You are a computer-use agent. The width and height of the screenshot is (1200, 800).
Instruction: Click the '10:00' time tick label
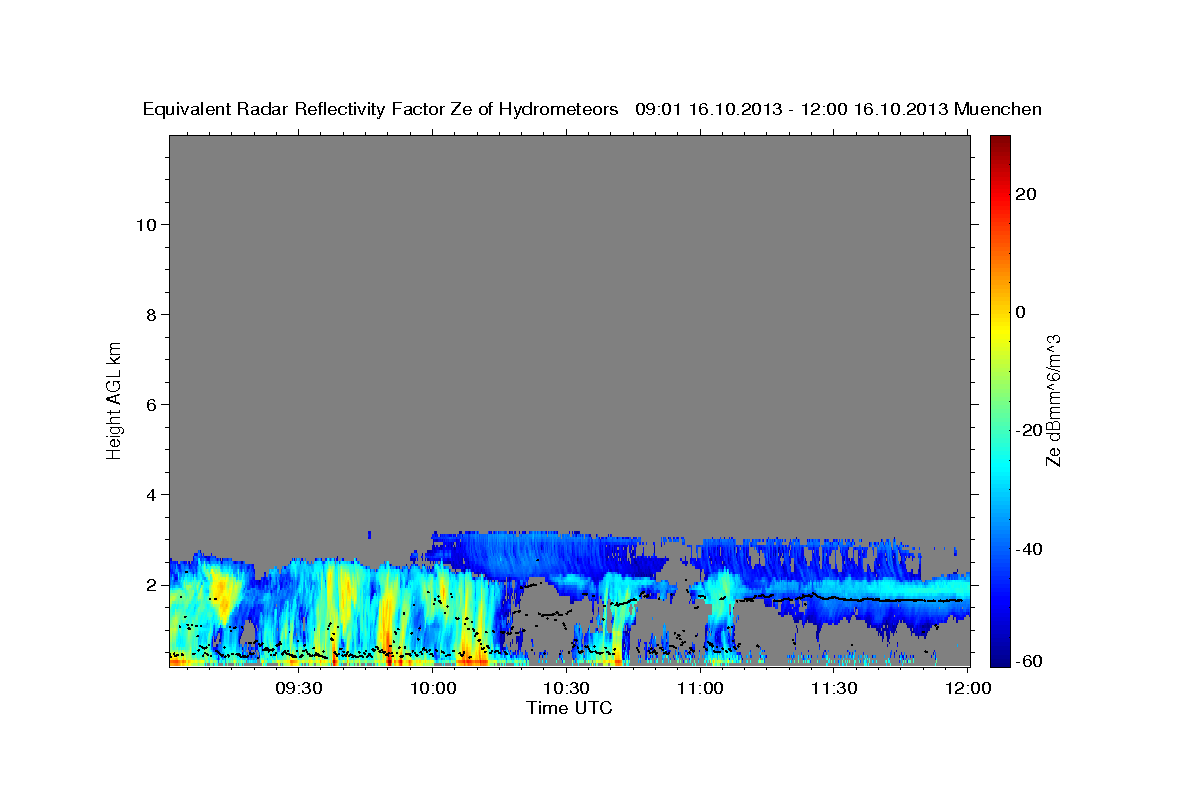pyautogui.click(x=432, y=689)
